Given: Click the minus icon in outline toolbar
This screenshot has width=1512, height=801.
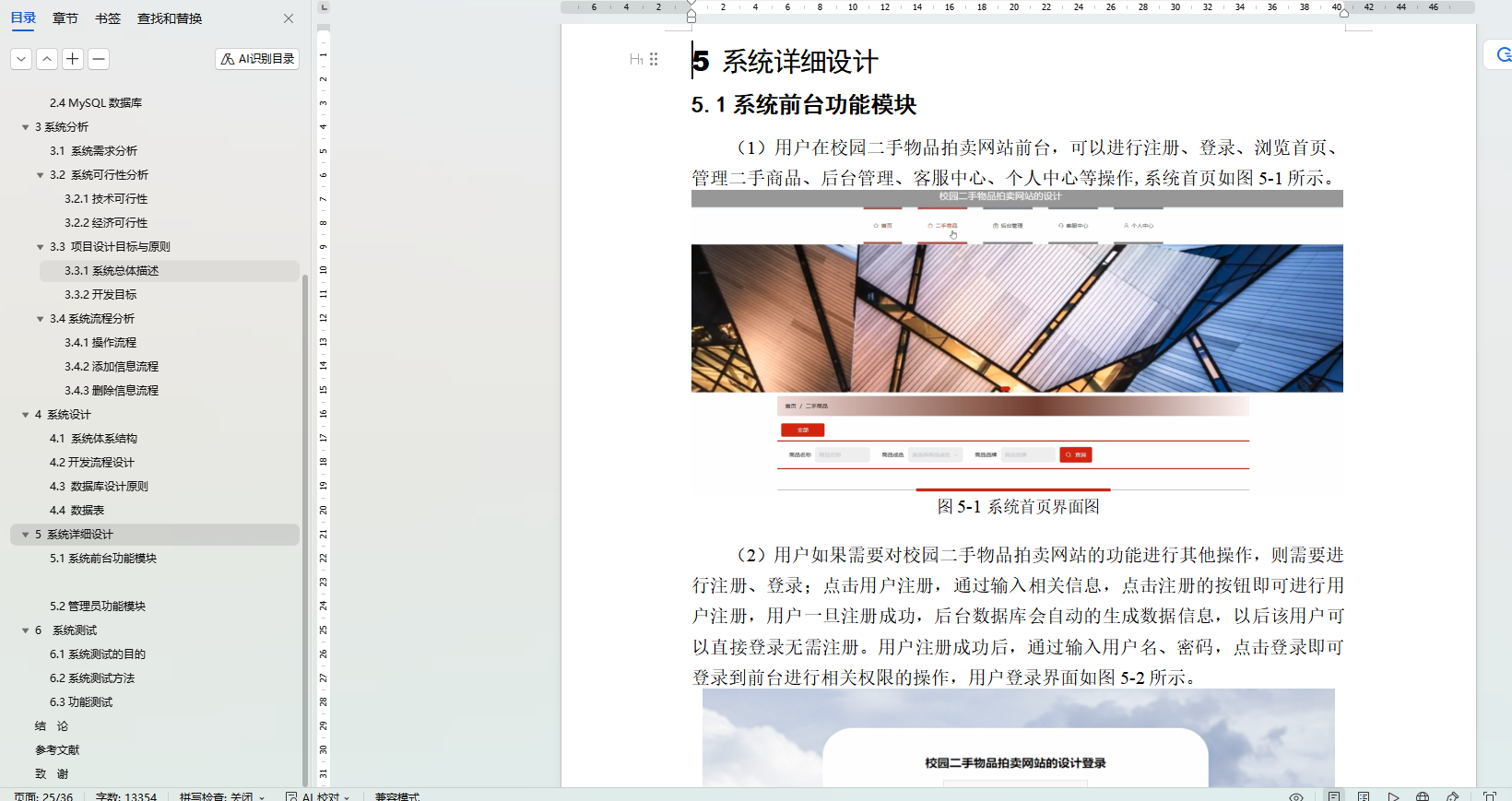Looking at the screenshot, I should (99, 59).
